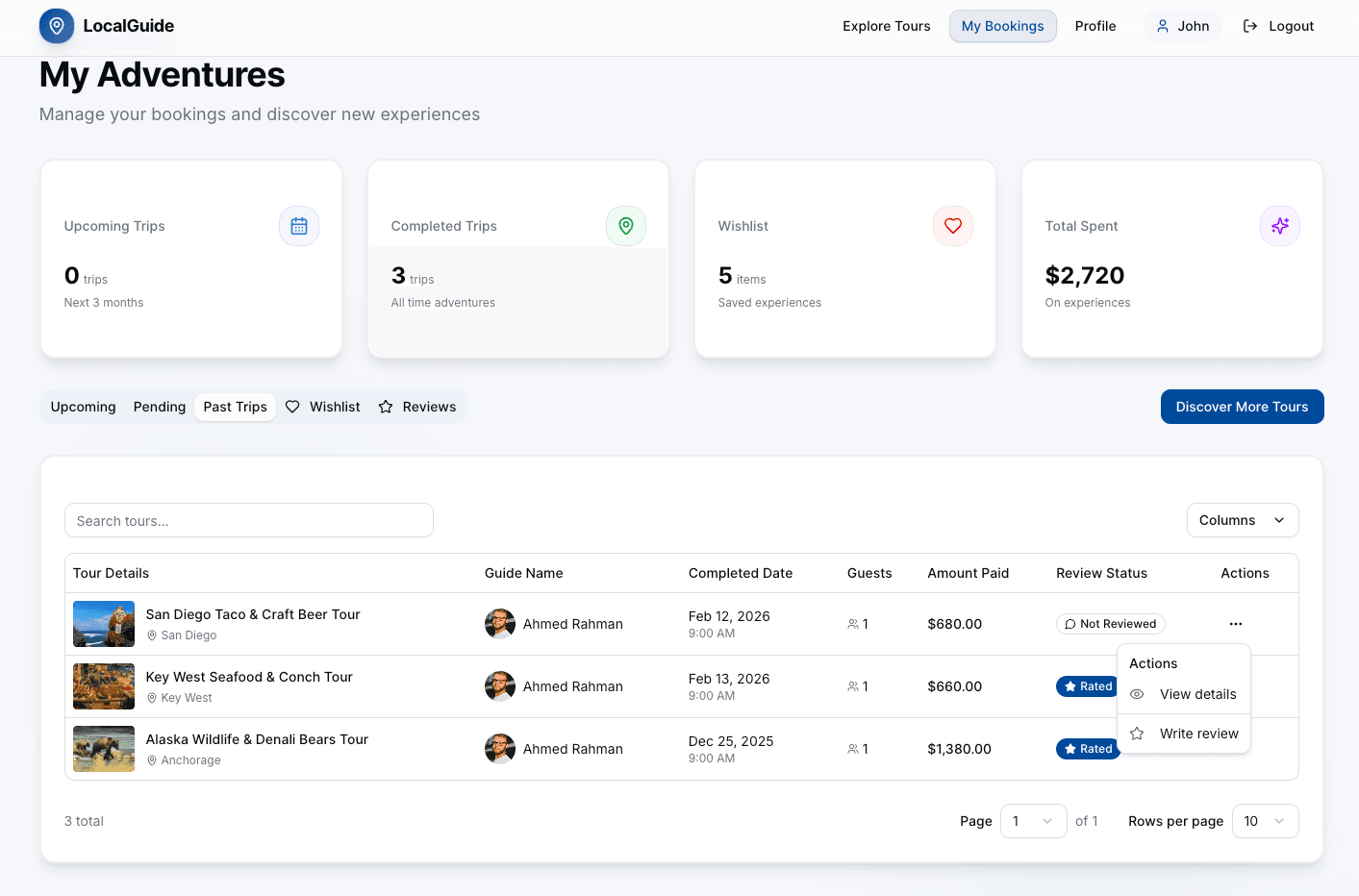This screenshot has width=1359, height=896.
Task: Click the logout arrow icon
Action: tap(1249, 26)
